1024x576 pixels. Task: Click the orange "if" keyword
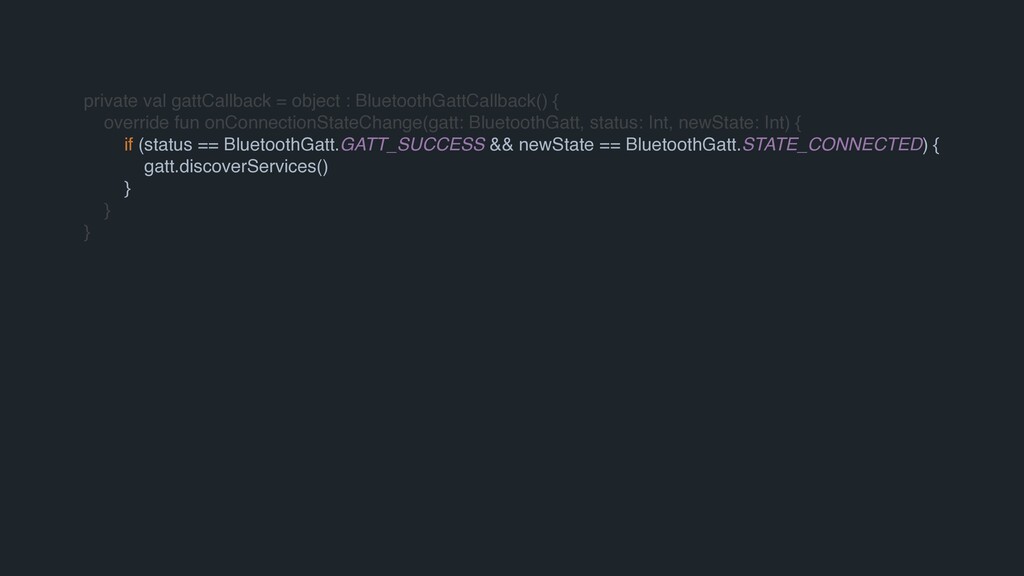[128, 146]
